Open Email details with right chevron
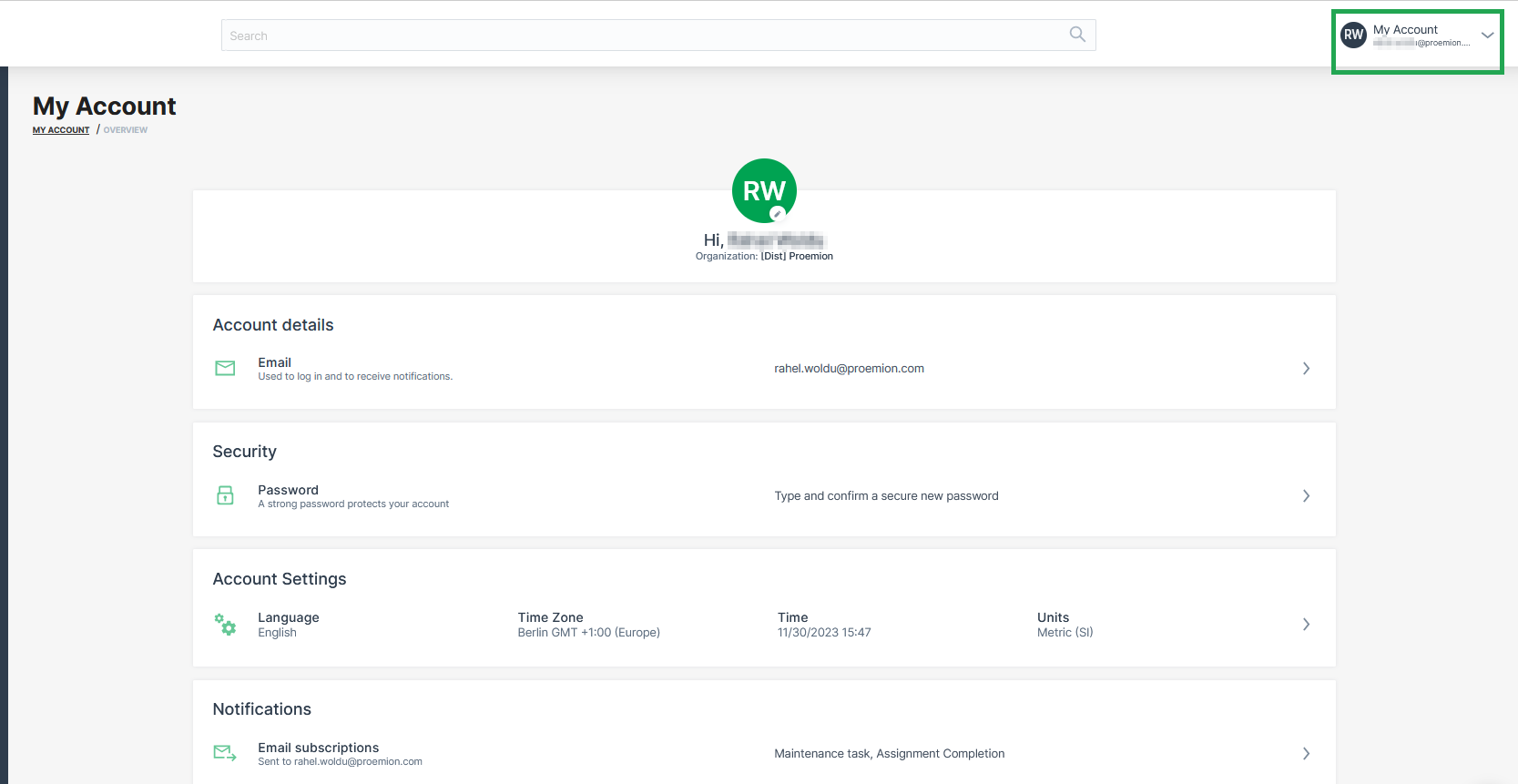1518x784 pixels. click(1306, 369)
